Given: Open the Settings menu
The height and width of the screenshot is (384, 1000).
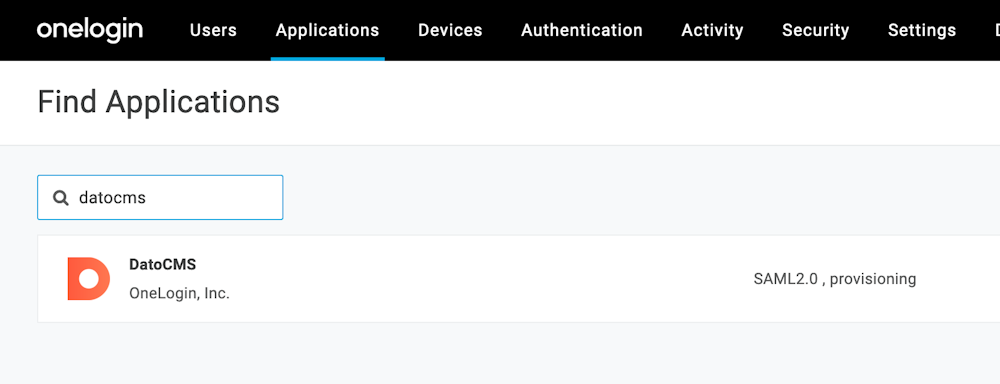Looking at the screenshot, I should point(922,30).
